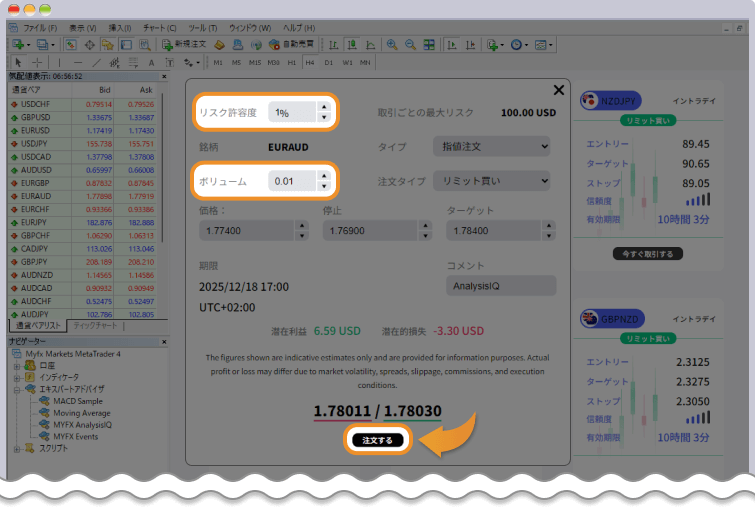Click the 注文する order button

point(379,440)
